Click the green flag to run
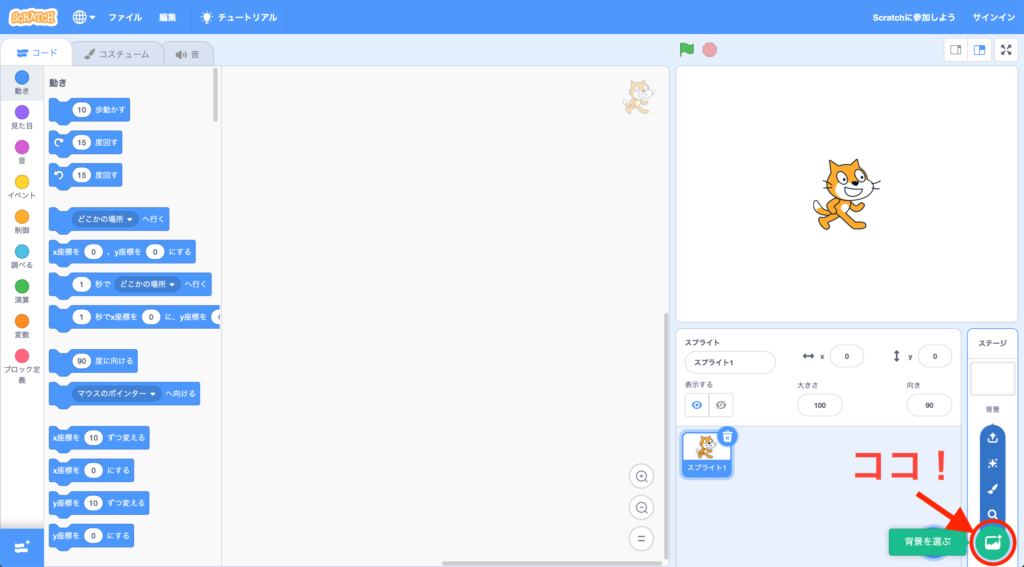The image size is (1024, 567). 686,50
